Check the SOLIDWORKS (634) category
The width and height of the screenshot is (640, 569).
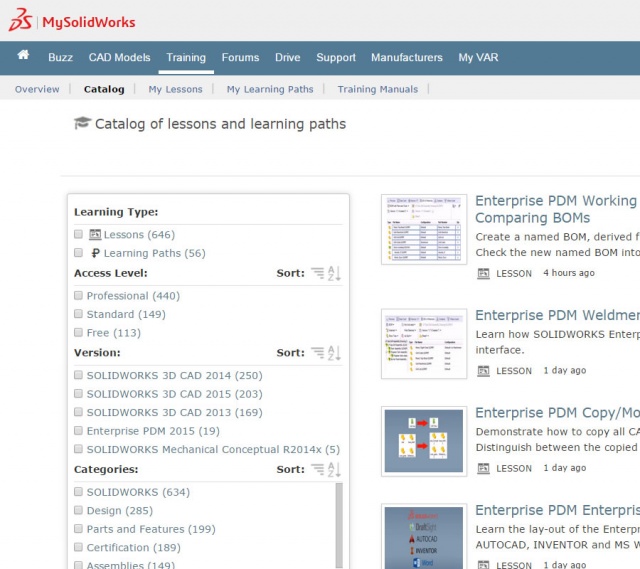point(78,492)
